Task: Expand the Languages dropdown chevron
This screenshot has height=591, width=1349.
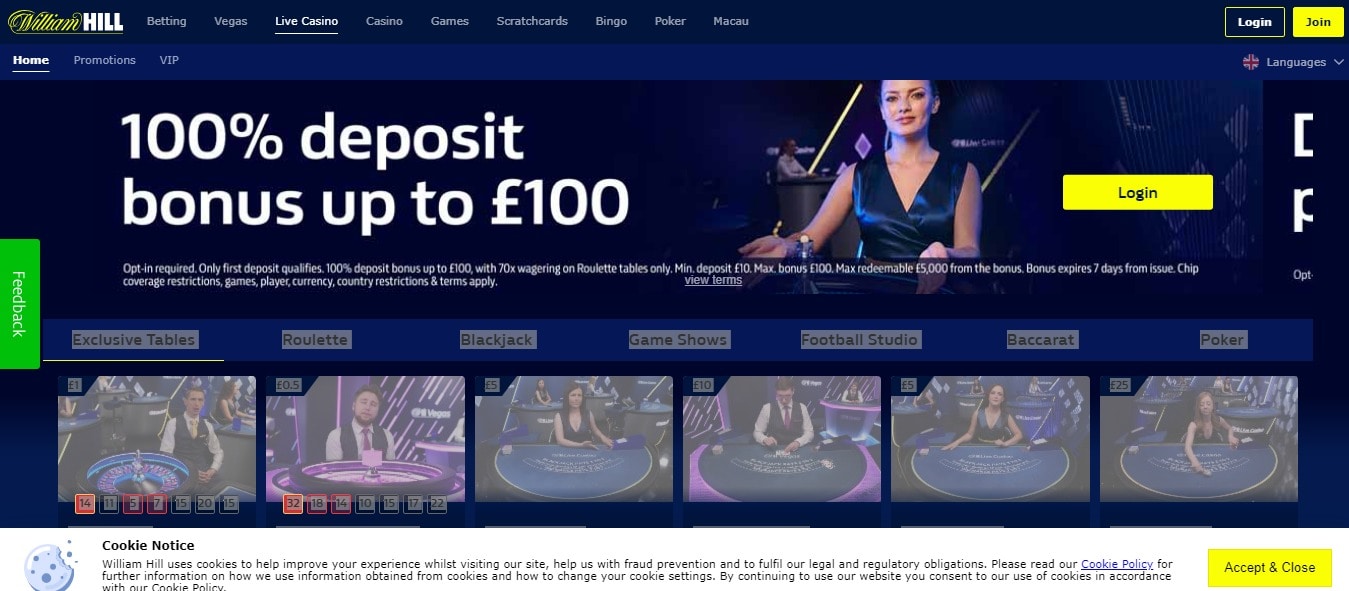Action: (x=1338, y=62)
